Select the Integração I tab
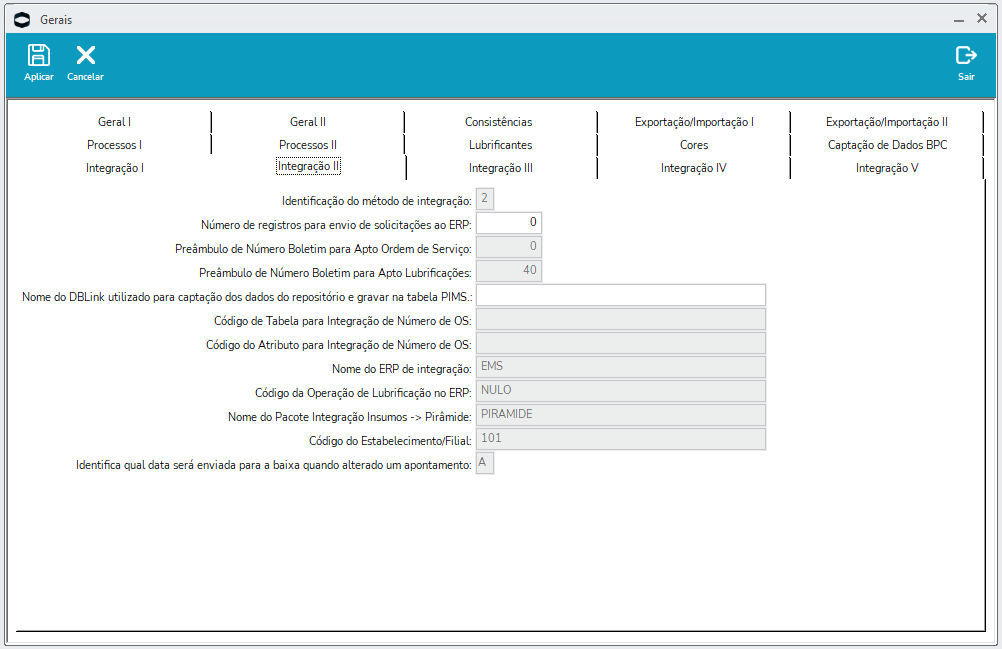Screen dimensions: 1002x649 click(115, 168)
